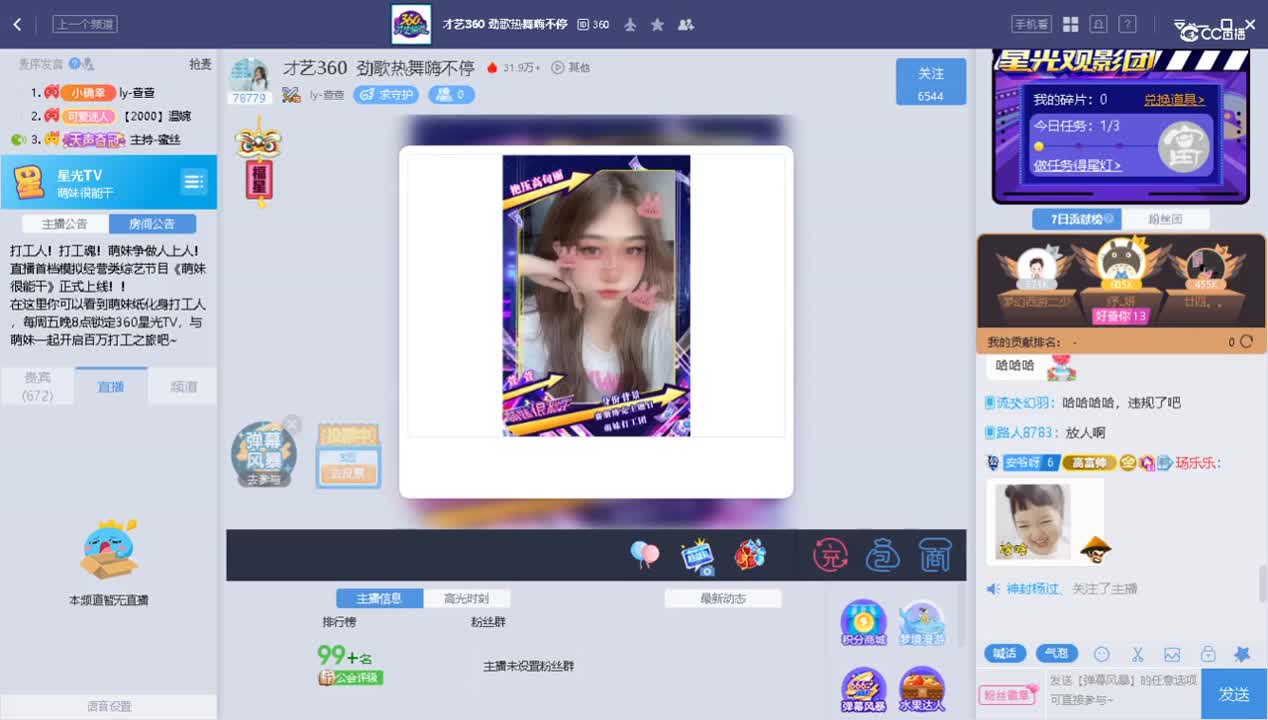
Task: Open the notification bell icon
Action: (x=1099, y=24)
